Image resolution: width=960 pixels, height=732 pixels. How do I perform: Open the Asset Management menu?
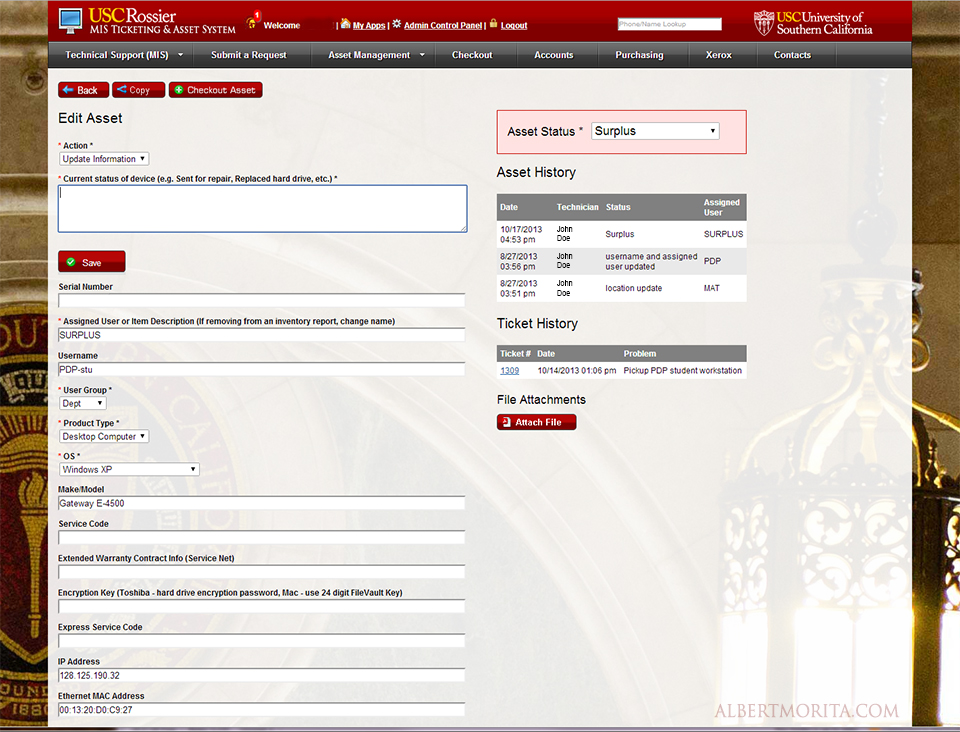point(375,55)
